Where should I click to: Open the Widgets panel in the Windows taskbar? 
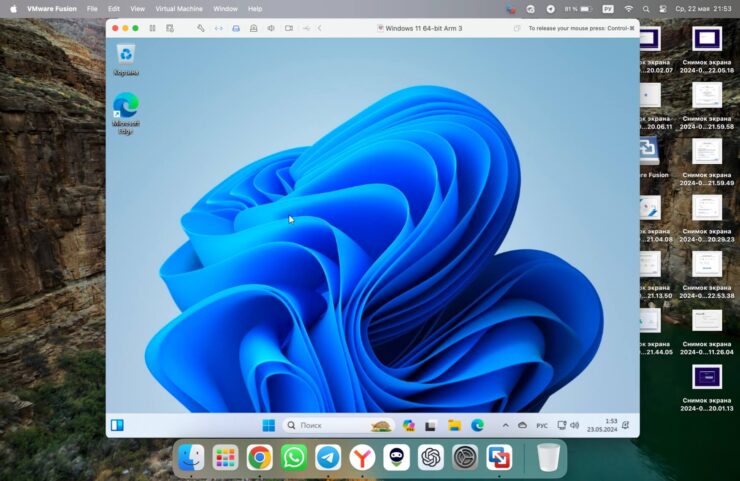[117, 425]
